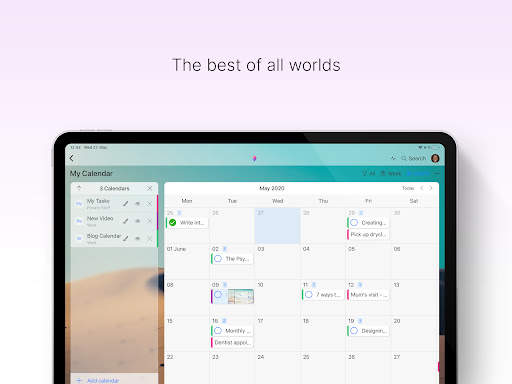Viewport: 512px width, 384px height.
Task: Go to the previous month
Action: (x=422, y=188)
